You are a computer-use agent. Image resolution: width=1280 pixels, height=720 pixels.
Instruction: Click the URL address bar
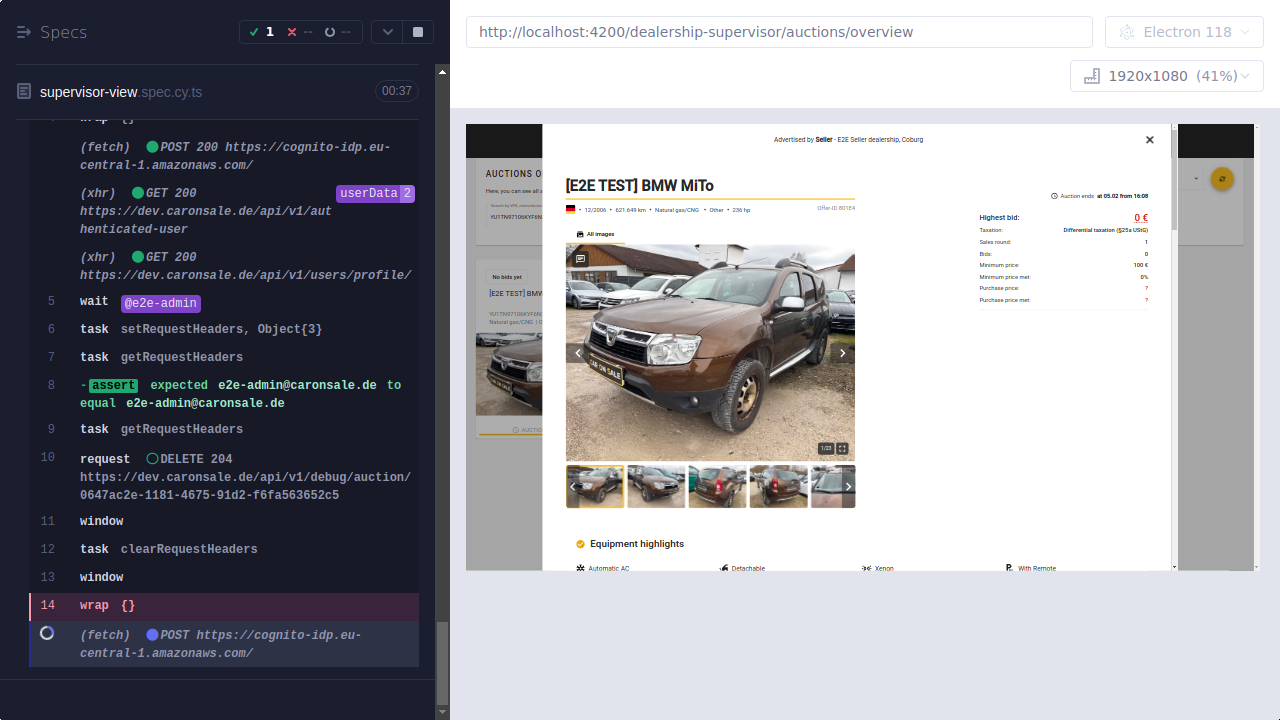(779, 31)
